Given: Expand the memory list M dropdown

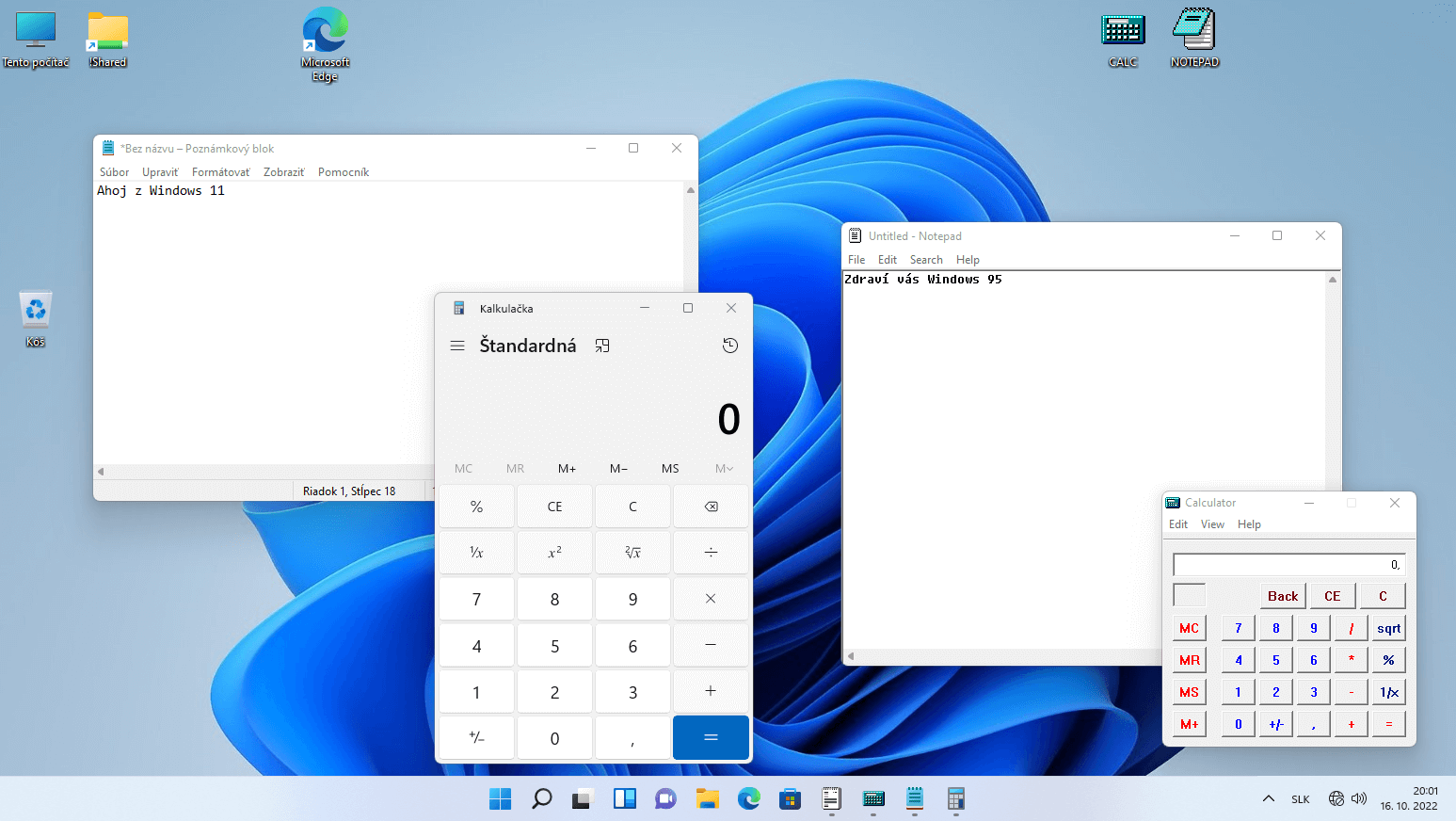Looking at the screenshot, I should 723,468.
